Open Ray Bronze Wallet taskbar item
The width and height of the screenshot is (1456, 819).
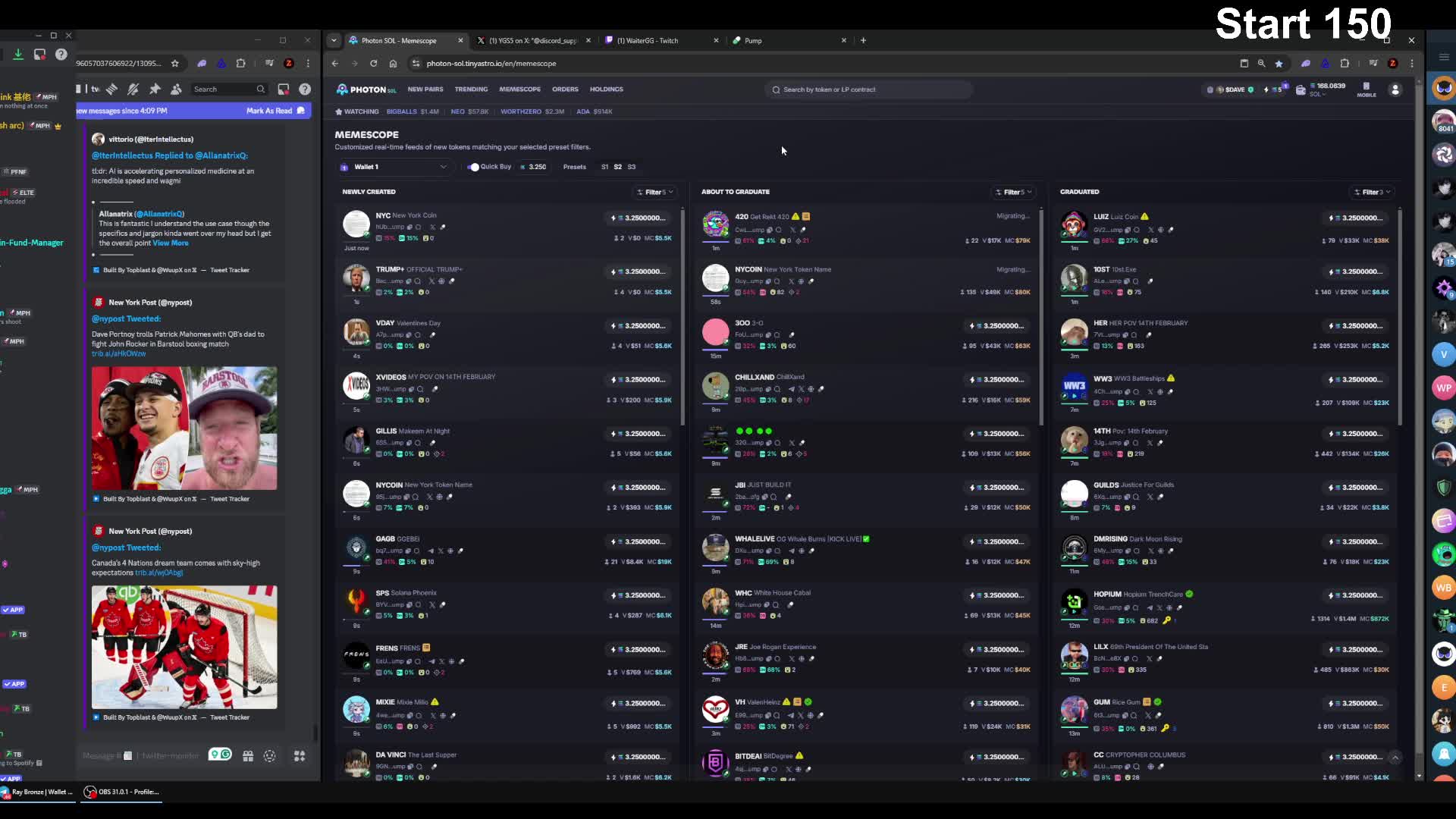click(x=38, y=792)
